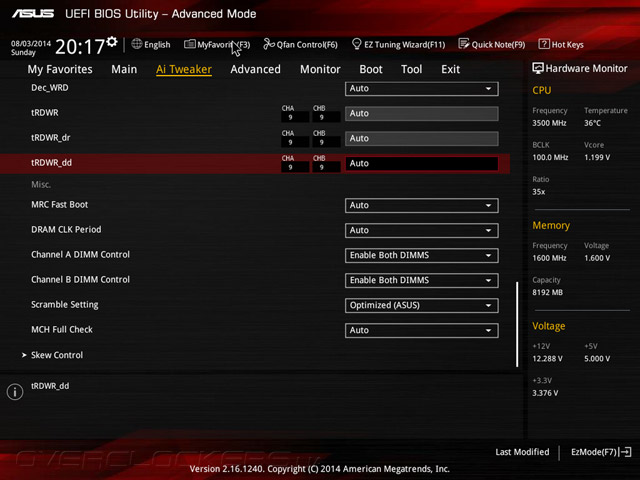
Task: Click memory voltage value 1.600 V
Action: click(x=597, y=258)
